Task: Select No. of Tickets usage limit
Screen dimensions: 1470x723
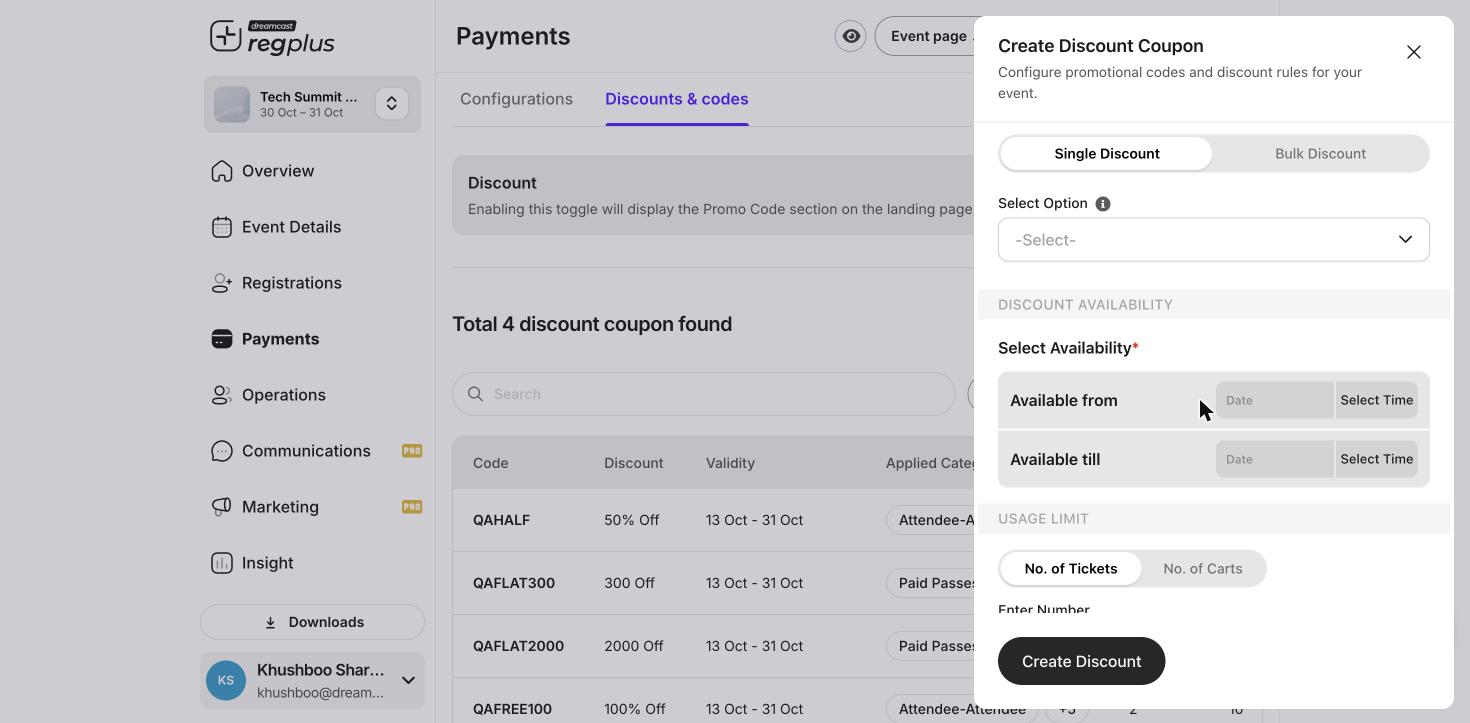Action: pos(1071,569)
